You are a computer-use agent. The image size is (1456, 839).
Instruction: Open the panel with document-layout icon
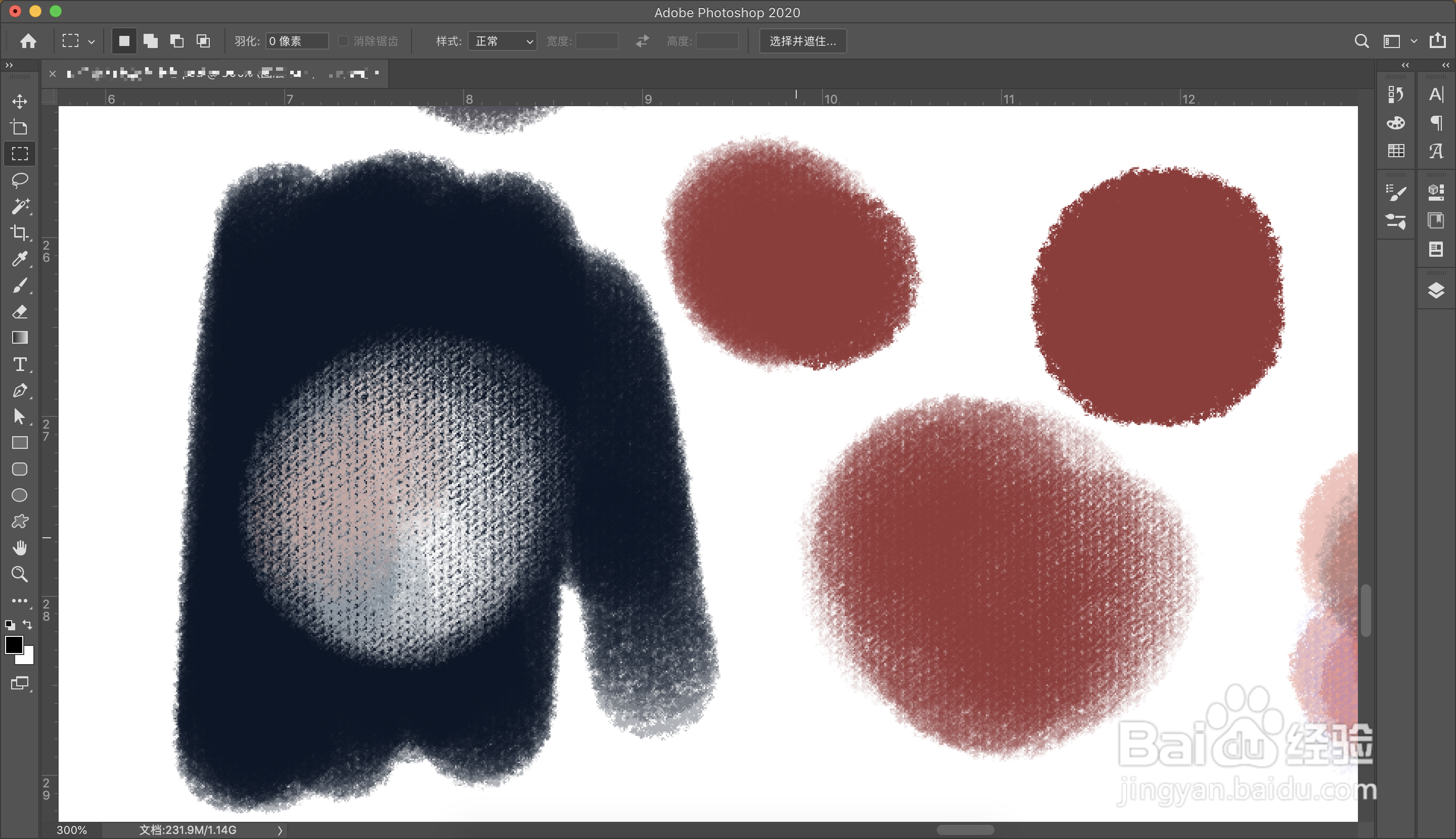(x=1436, y=250)
